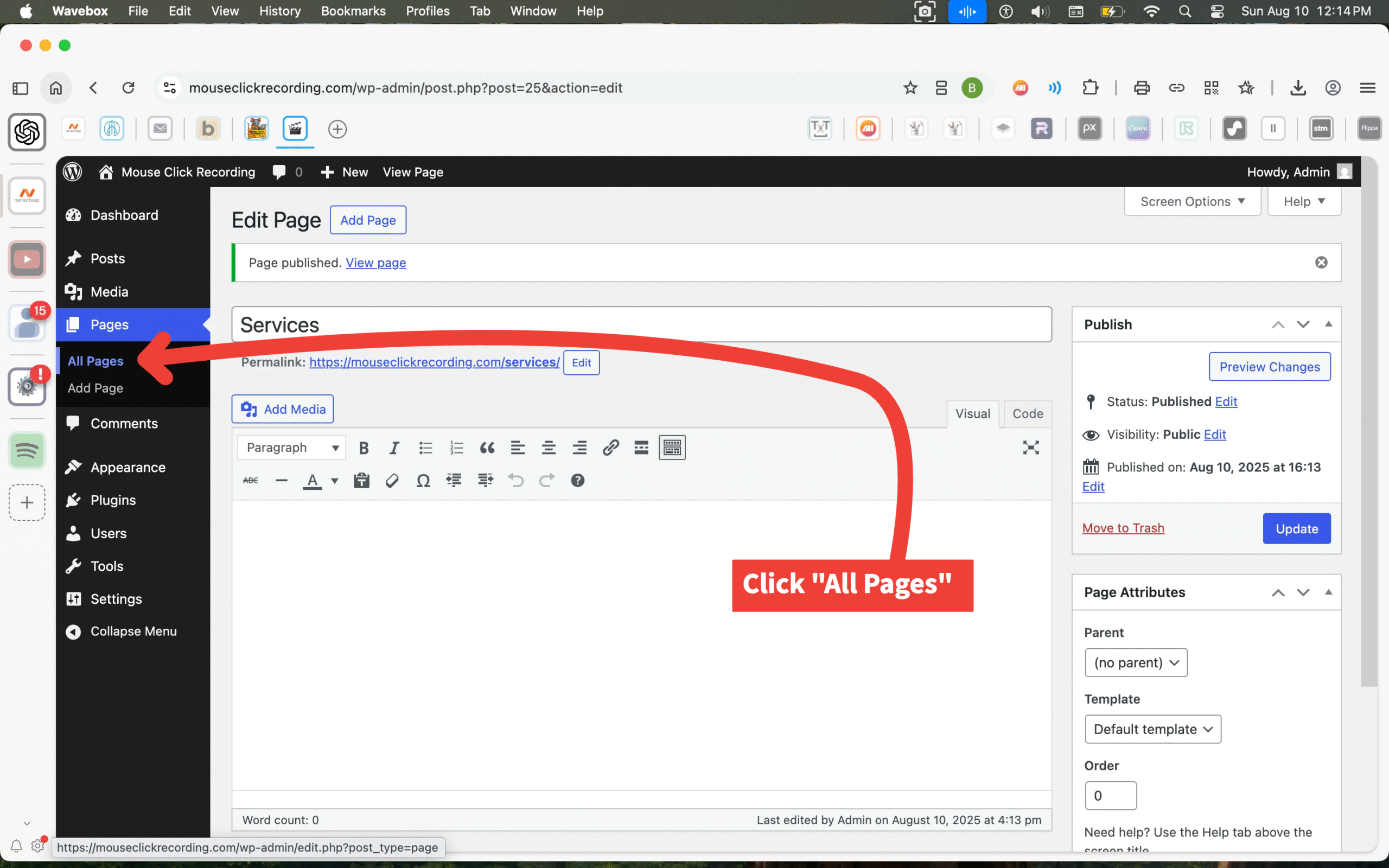
Task: Open the Paragraph format dropdown
Action: (291, 448)
